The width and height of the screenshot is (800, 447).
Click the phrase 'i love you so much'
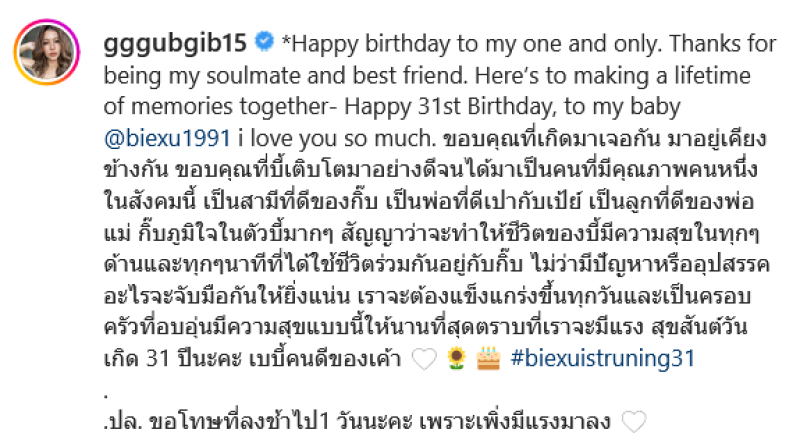pos(335,138)
